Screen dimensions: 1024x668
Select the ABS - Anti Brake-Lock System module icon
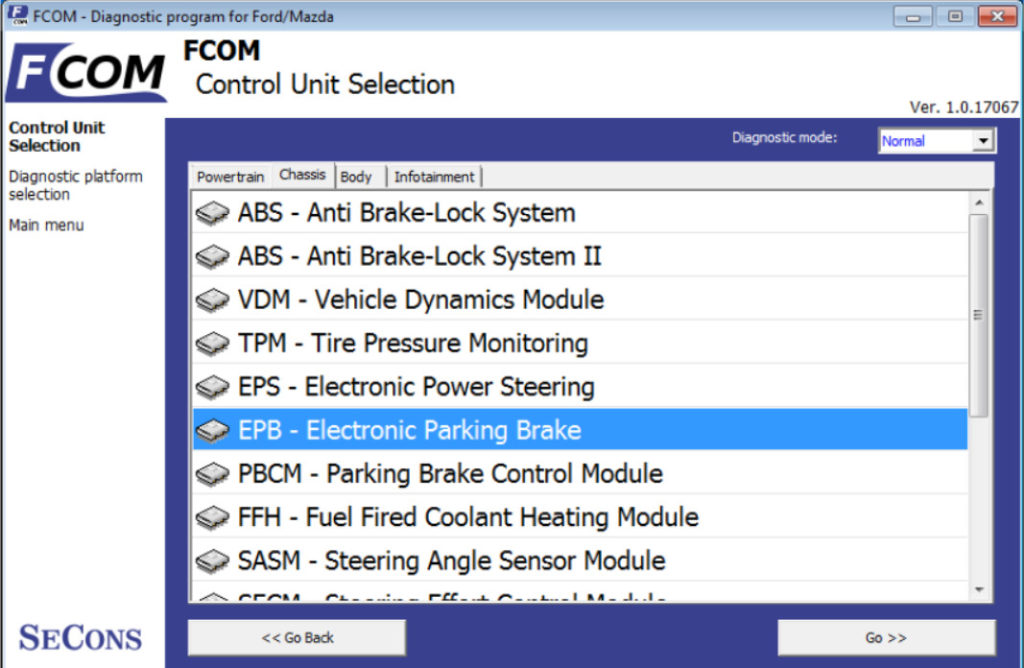pyautogui.click(x=212, y=213)
